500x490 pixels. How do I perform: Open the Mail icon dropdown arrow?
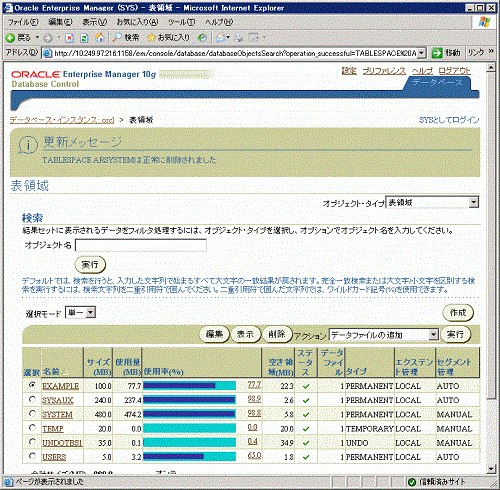click(228, 37)
